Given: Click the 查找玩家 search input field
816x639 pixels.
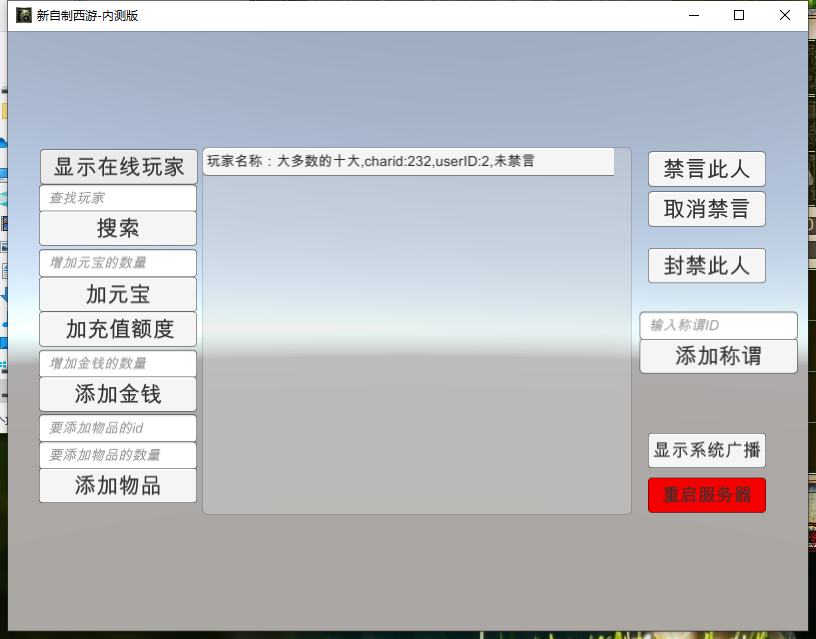Looking at the screenshot, I should tap(117, 197).
